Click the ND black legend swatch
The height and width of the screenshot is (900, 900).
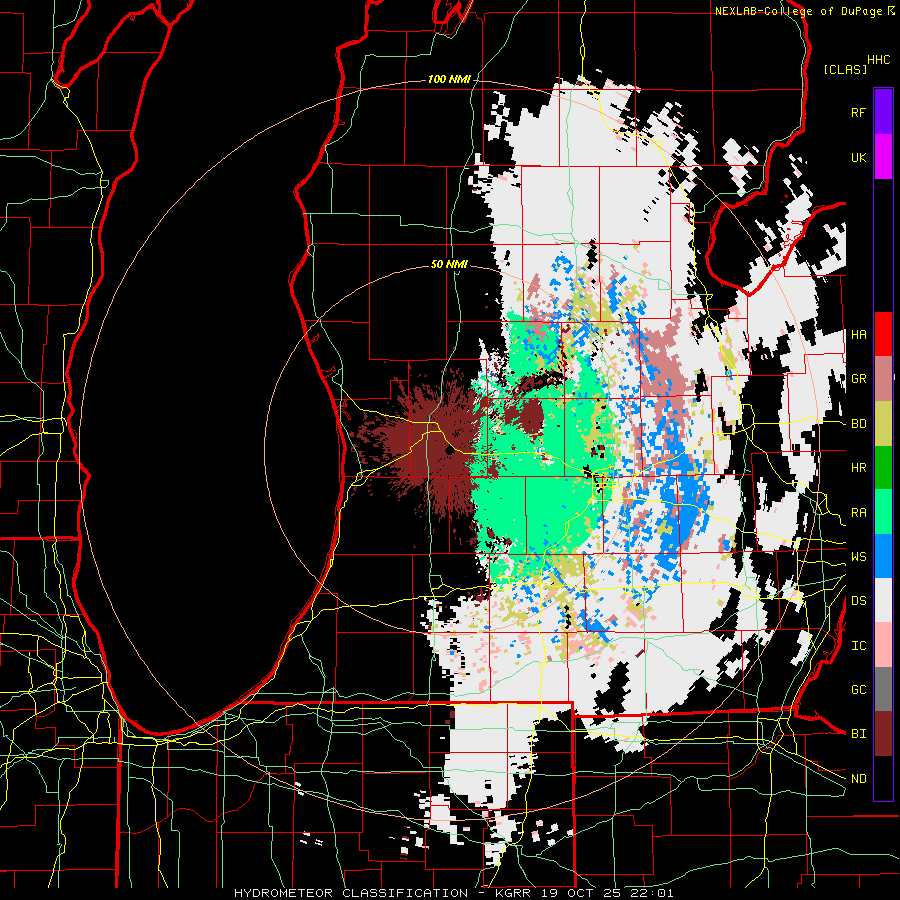pos(883,778)
